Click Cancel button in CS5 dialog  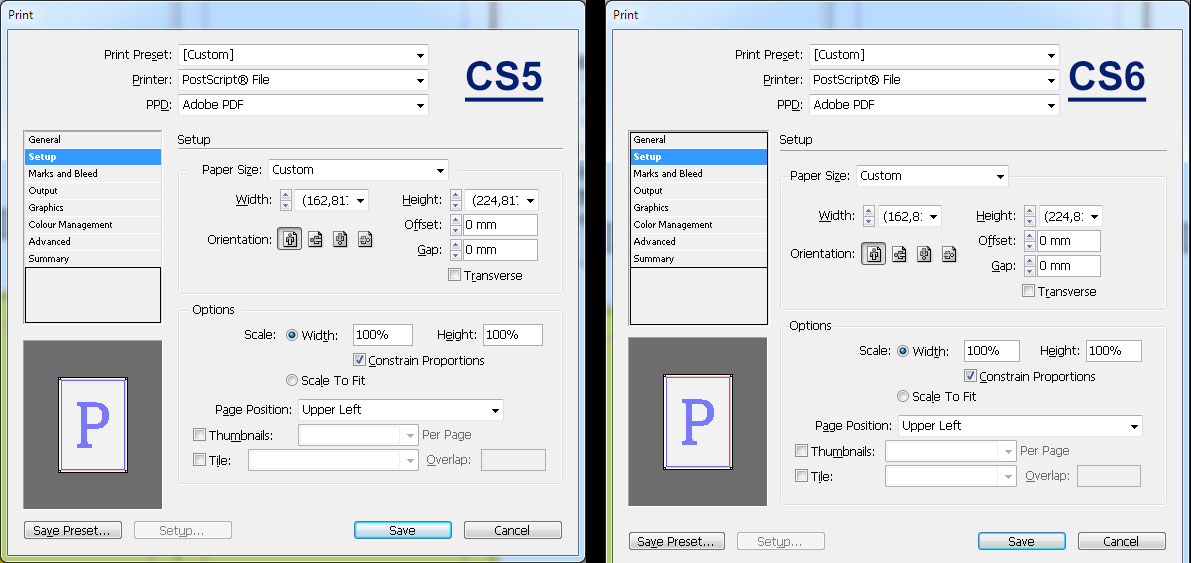pyautogui.click(x=513, y=530)
